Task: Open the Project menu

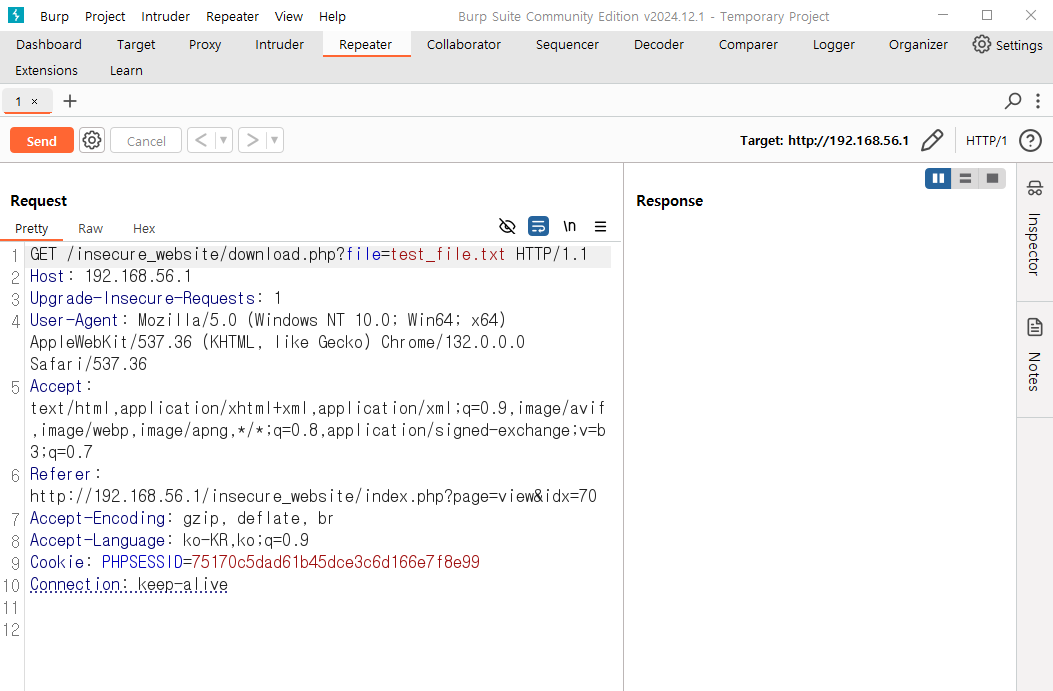Action: (105, 16)
